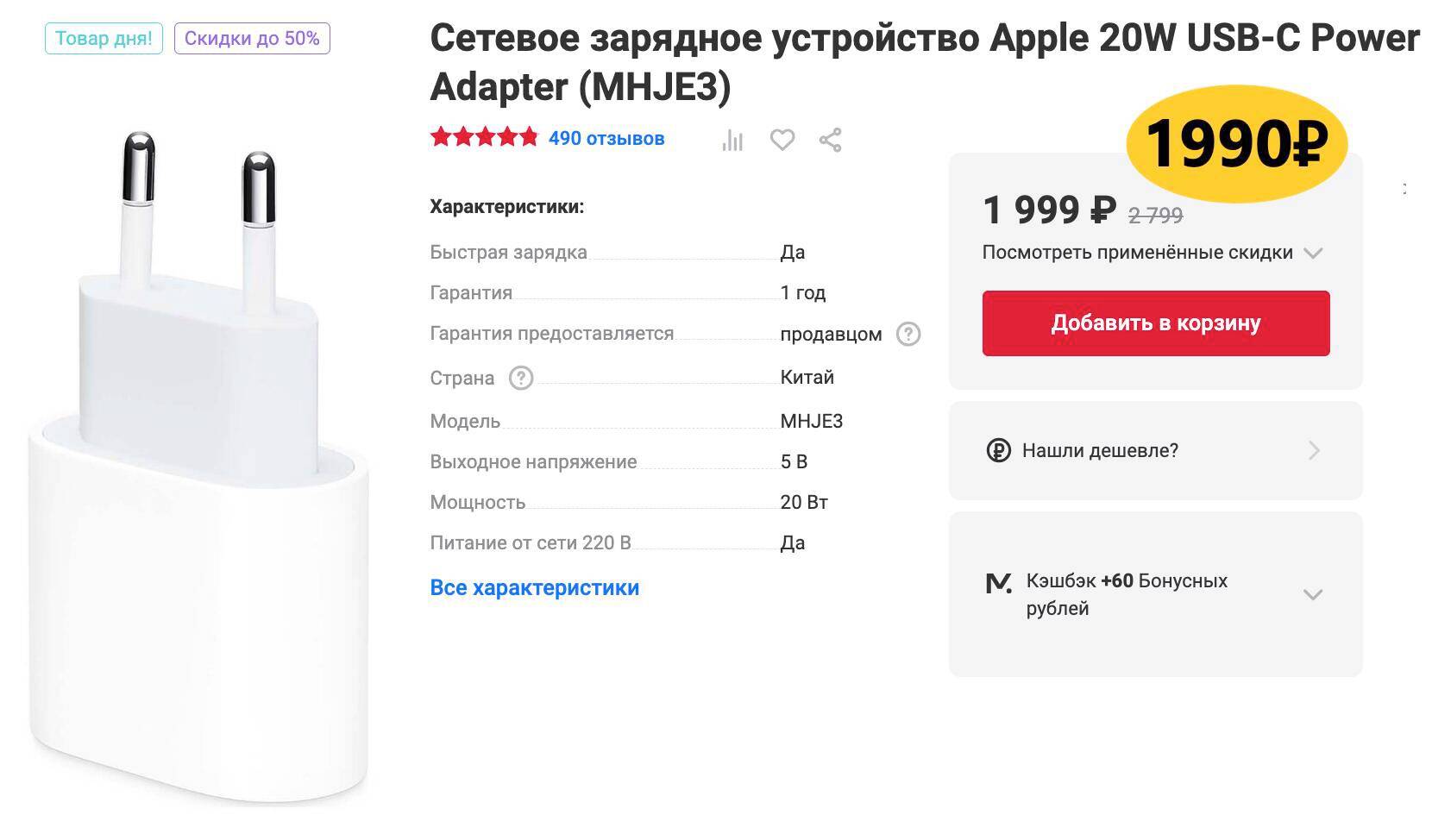The image size is (1432, 840).
Task: Click Посмотреть применённые скидки text
Action: coord(1137,253)
